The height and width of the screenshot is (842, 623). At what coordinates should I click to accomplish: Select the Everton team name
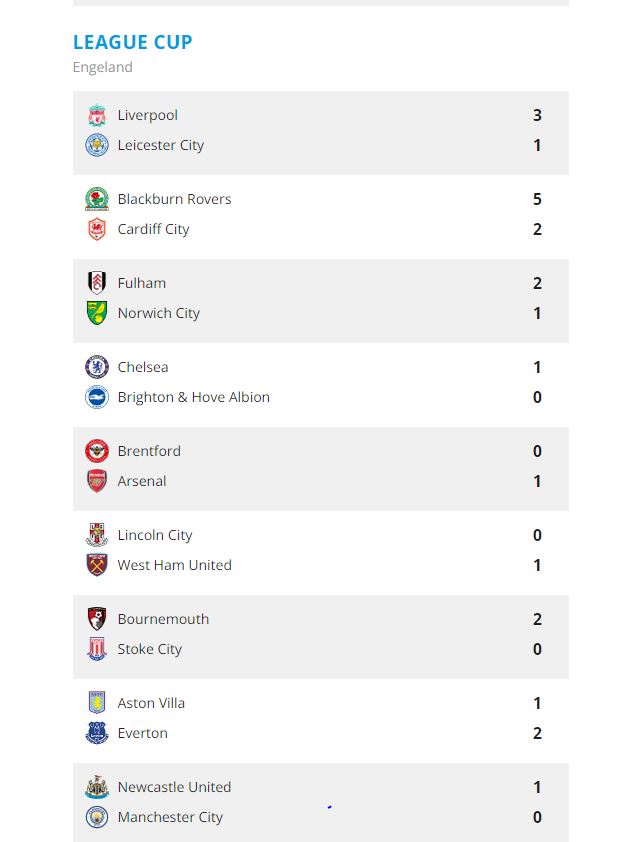point(142,733)
